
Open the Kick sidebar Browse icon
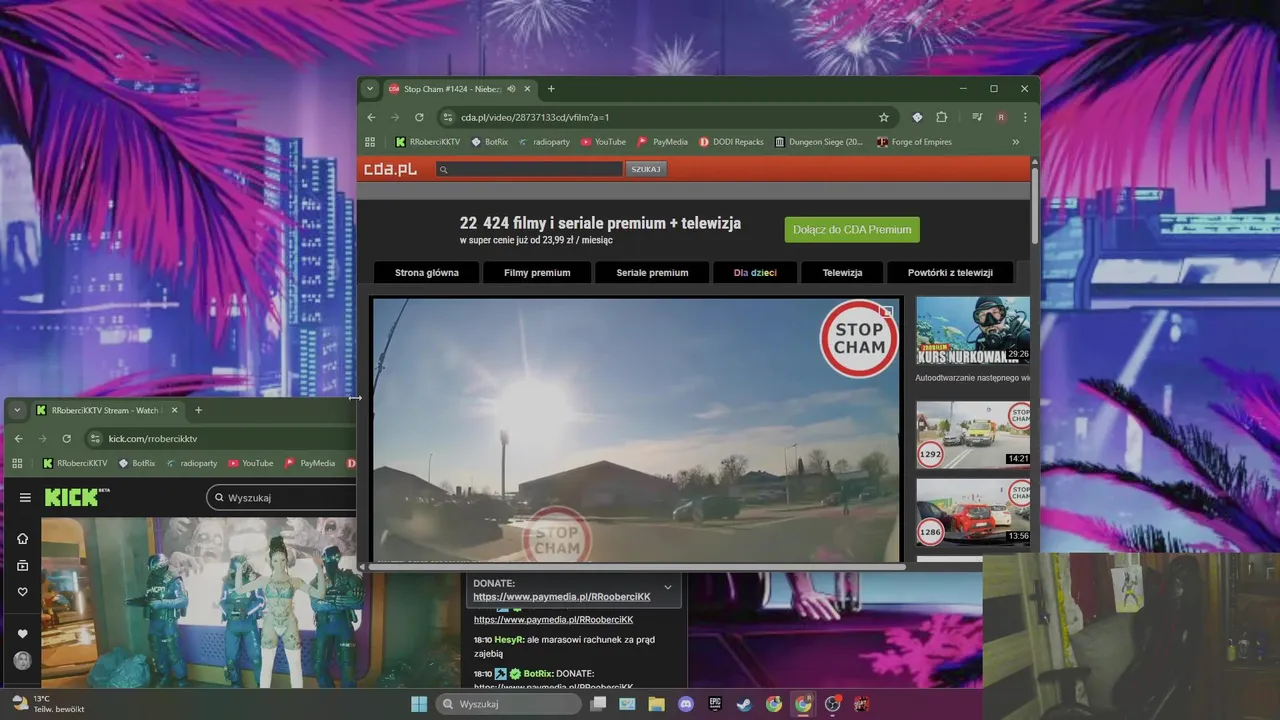click(22, 565)
